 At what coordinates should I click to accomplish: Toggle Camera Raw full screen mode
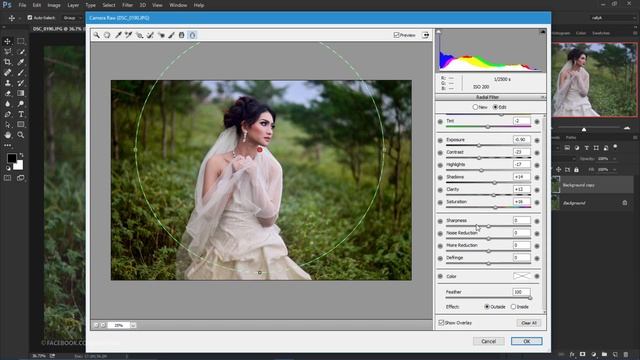(x=425, y=35)
